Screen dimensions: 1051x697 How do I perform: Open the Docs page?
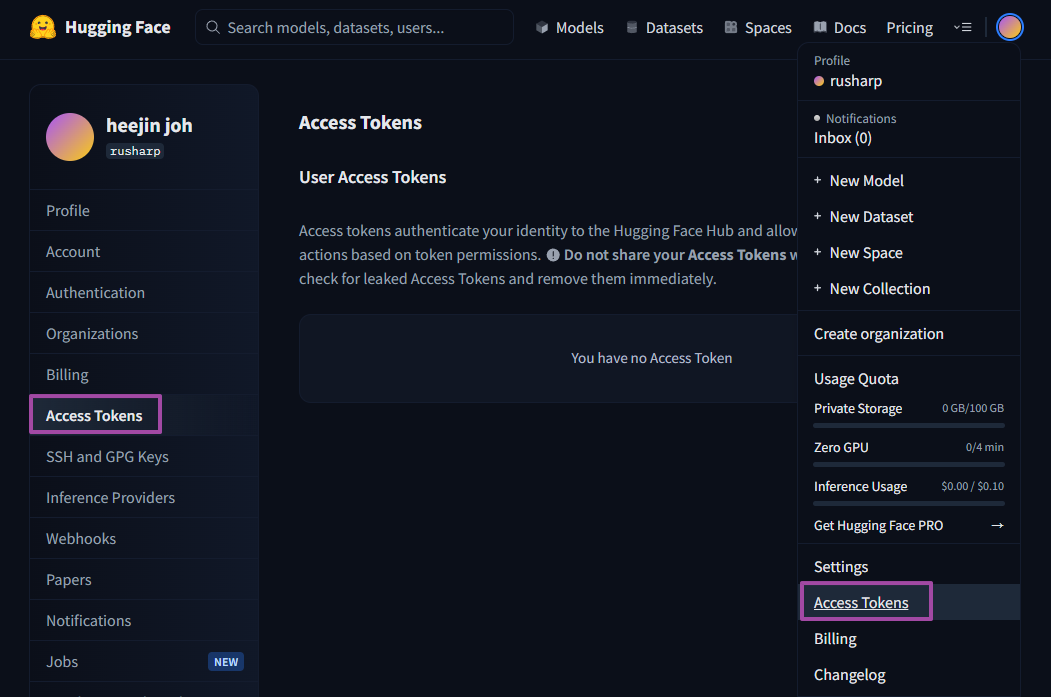840,27
